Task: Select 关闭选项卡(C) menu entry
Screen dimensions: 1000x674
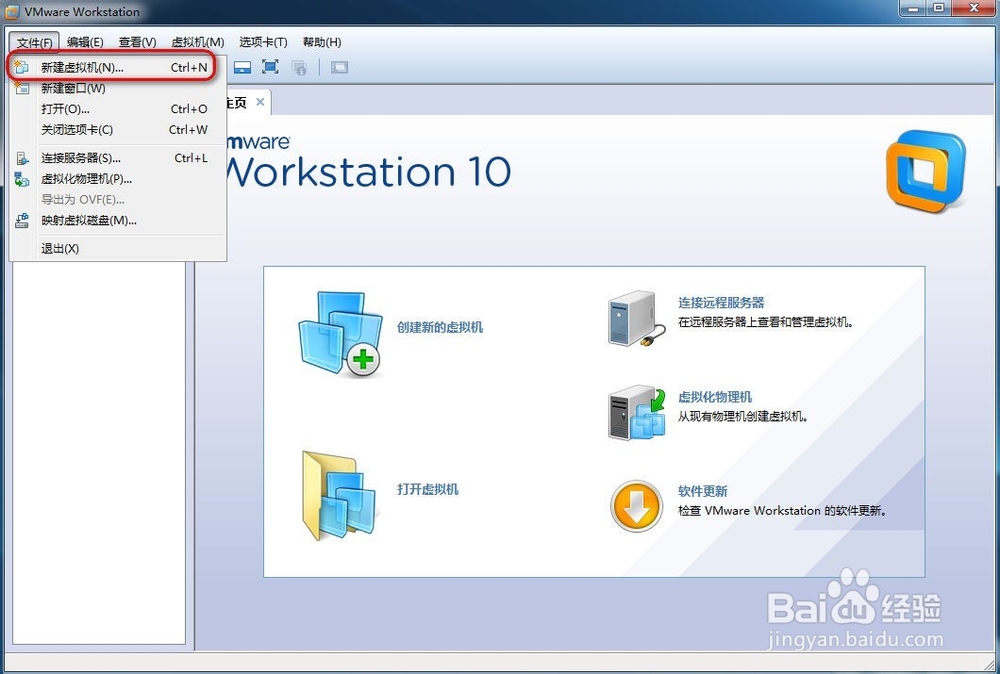Action: (x=117, y=129)
